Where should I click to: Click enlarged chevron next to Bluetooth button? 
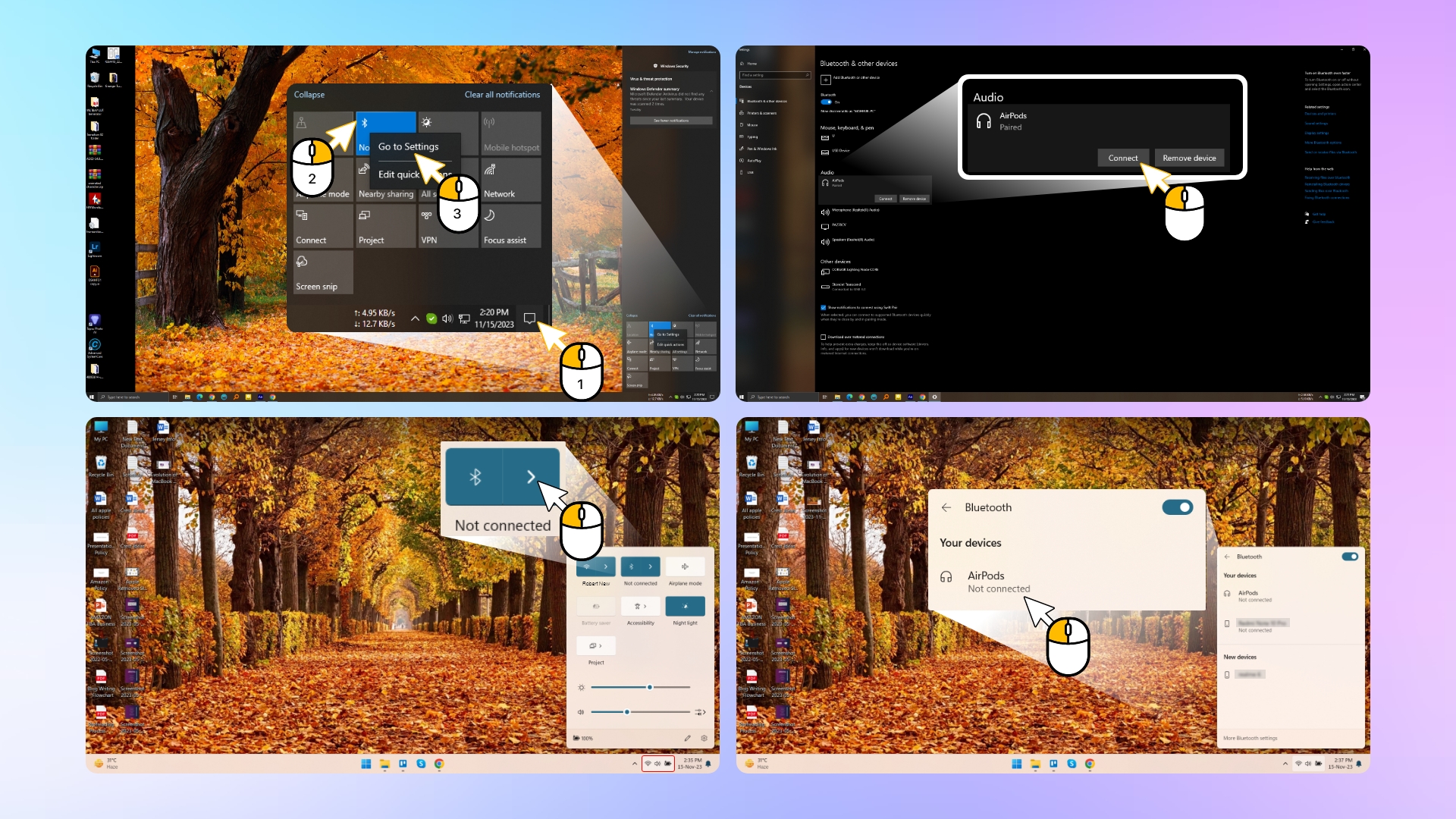point(532,477)
